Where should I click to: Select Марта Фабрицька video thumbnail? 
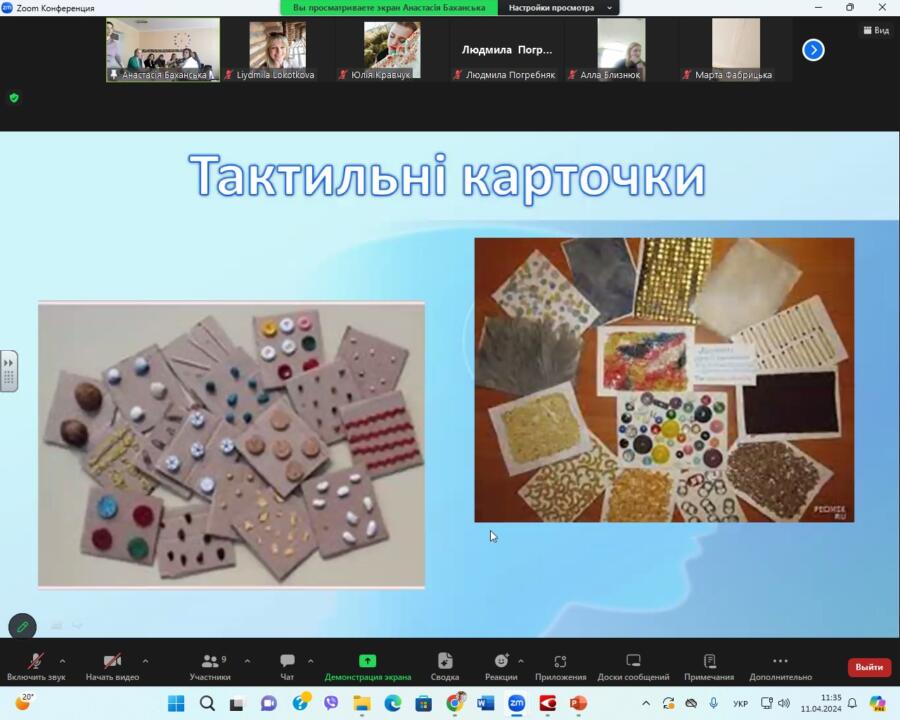(x=736, y=50)
